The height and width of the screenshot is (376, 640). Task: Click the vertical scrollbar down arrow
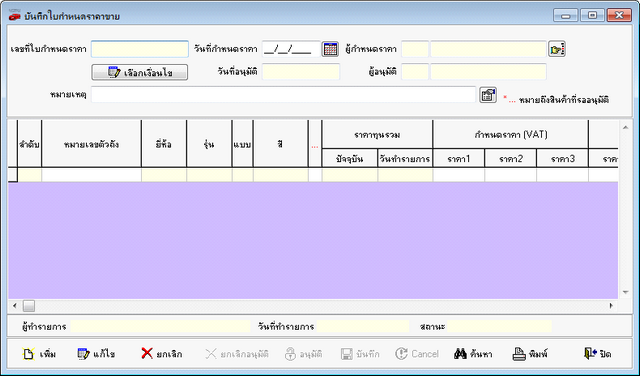[x=625, y=292]
